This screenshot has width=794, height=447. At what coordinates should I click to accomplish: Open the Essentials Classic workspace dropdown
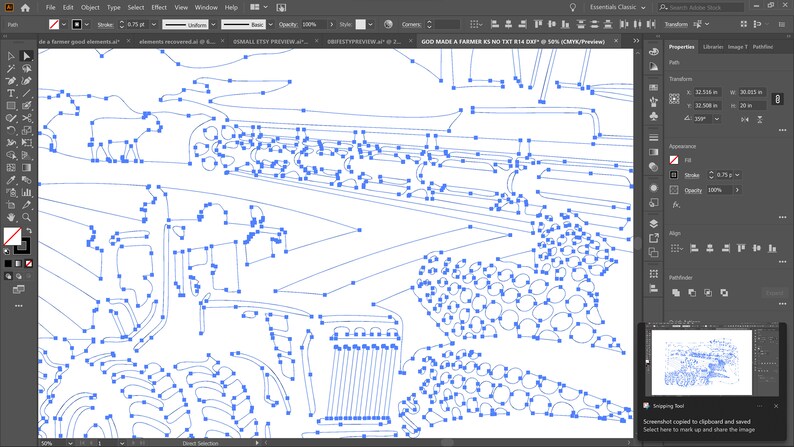617,8
